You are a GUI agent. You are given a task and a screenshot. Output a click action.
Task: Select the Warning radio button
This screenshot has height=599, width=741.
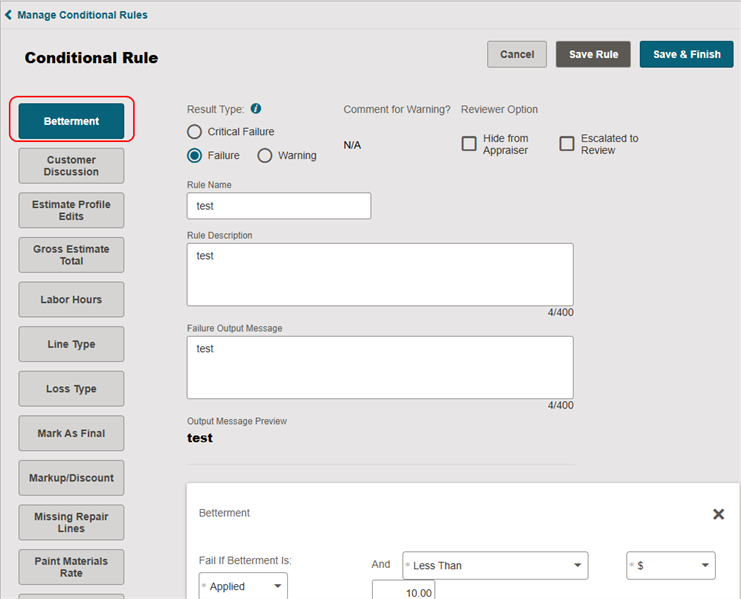(x=265, y=155)
